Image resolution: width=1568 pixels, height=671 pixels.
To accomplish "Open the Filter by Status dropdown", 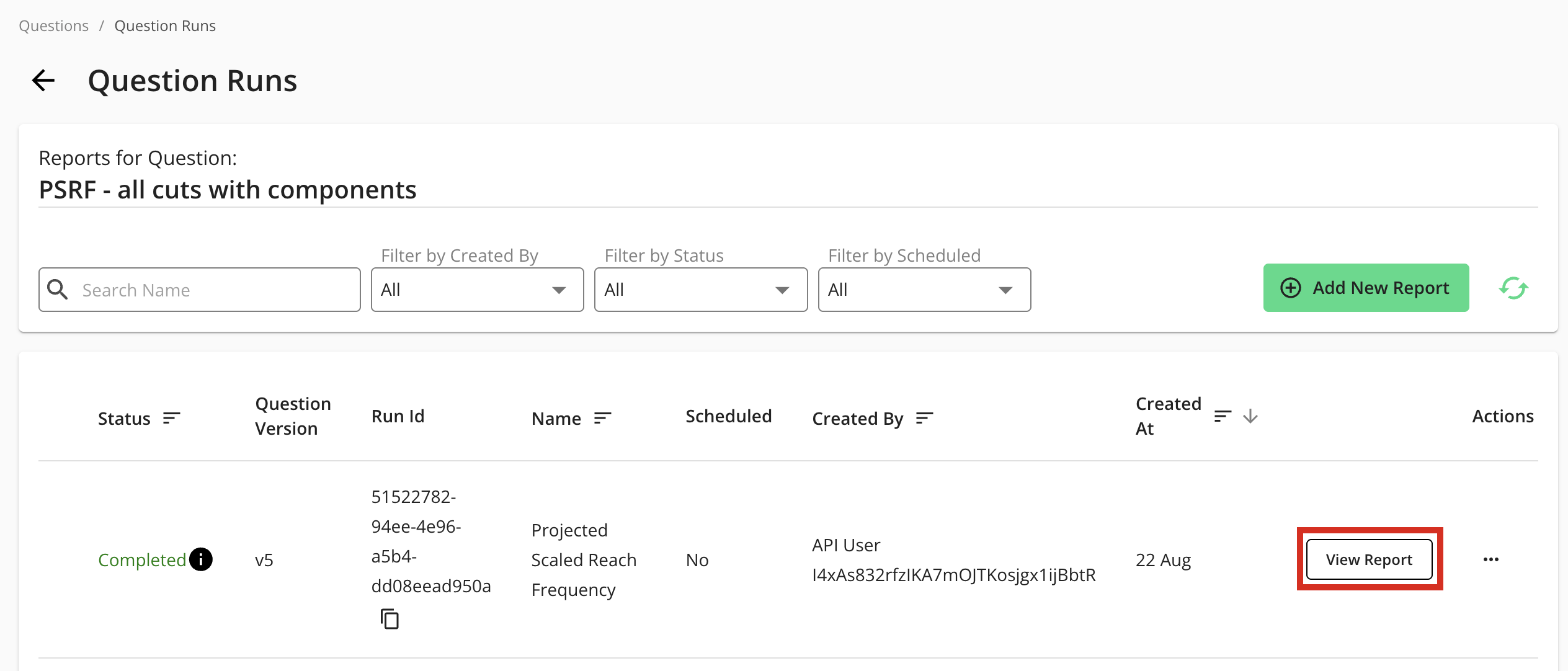I will coord(700,290).
